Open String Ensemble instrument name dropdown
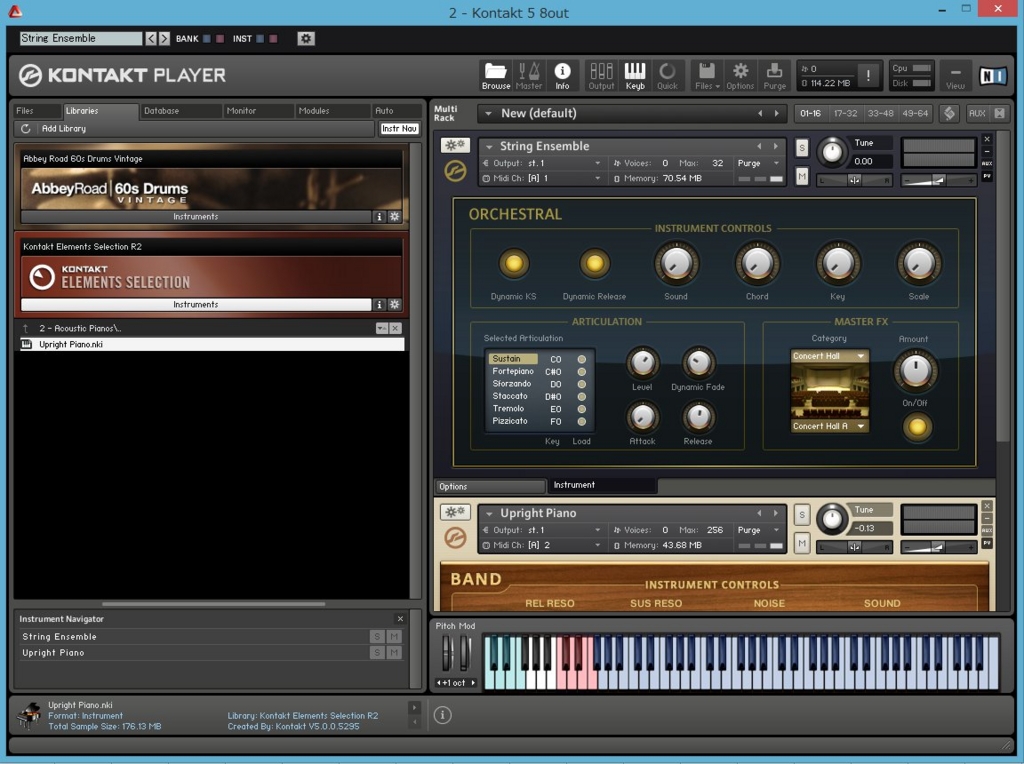The image size is (1024, 764). [x=489, y=146]
